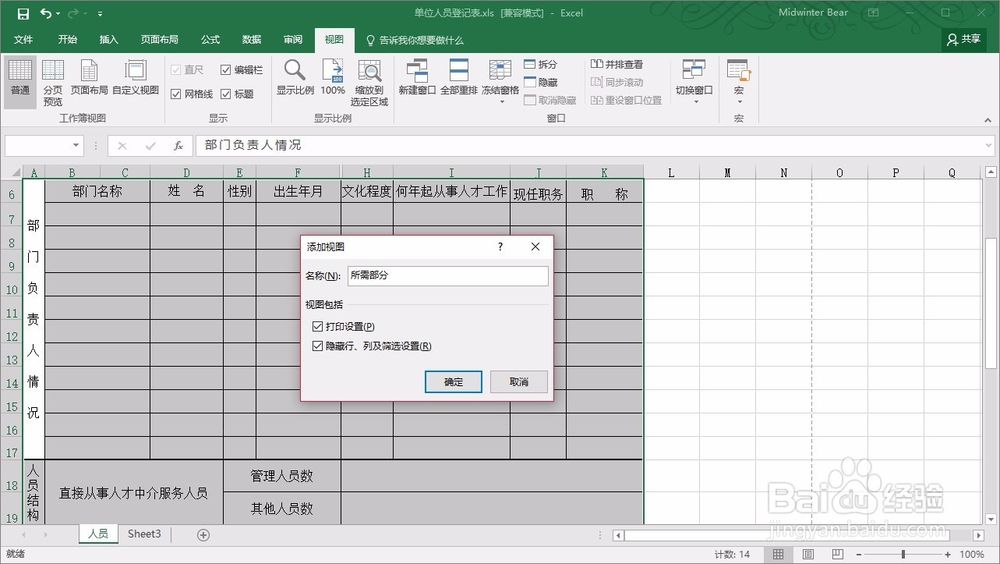Click Cancel (取消) in Add View dialog
Image resolution: width=1000 pixels, height=564 pixels.
point(519,382)
